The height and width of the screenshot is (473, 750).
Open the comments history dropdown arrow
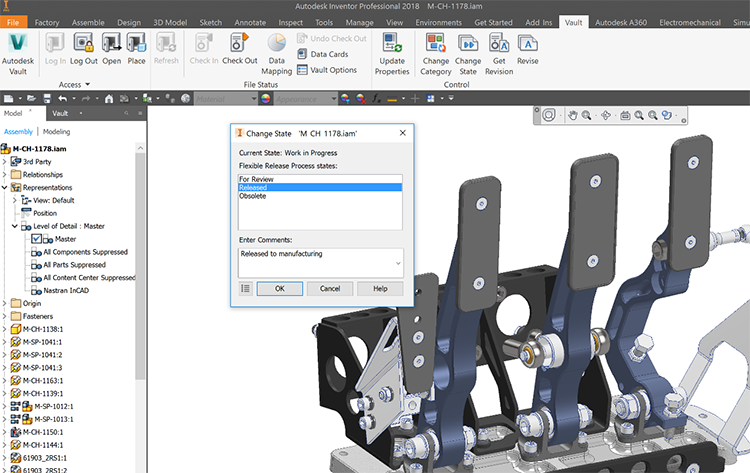click(398, 264)
